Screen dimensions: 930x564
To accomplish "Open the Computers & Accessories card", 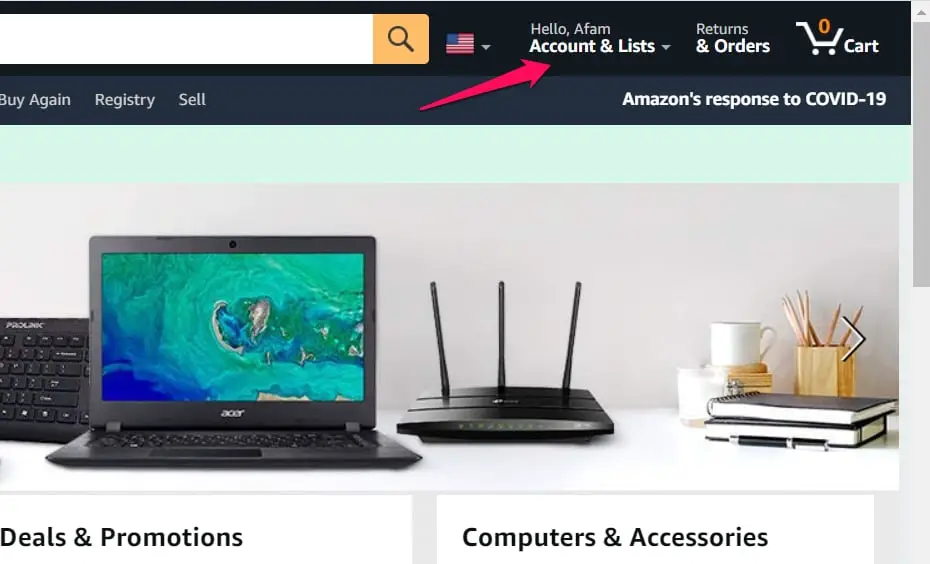I will pos(655,530).
